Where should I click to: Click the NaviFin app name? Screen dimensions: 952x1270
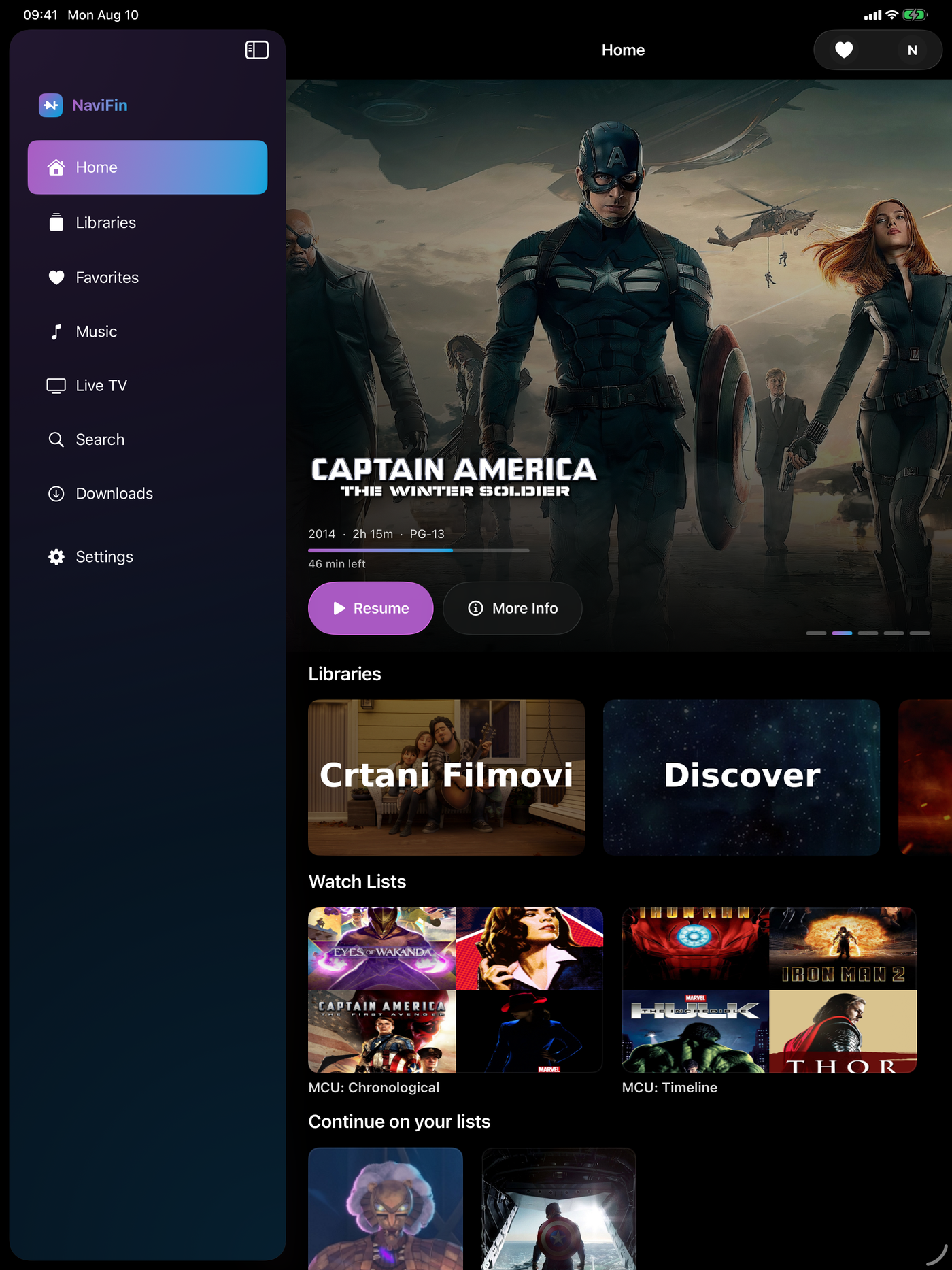[x=100, y=105]
